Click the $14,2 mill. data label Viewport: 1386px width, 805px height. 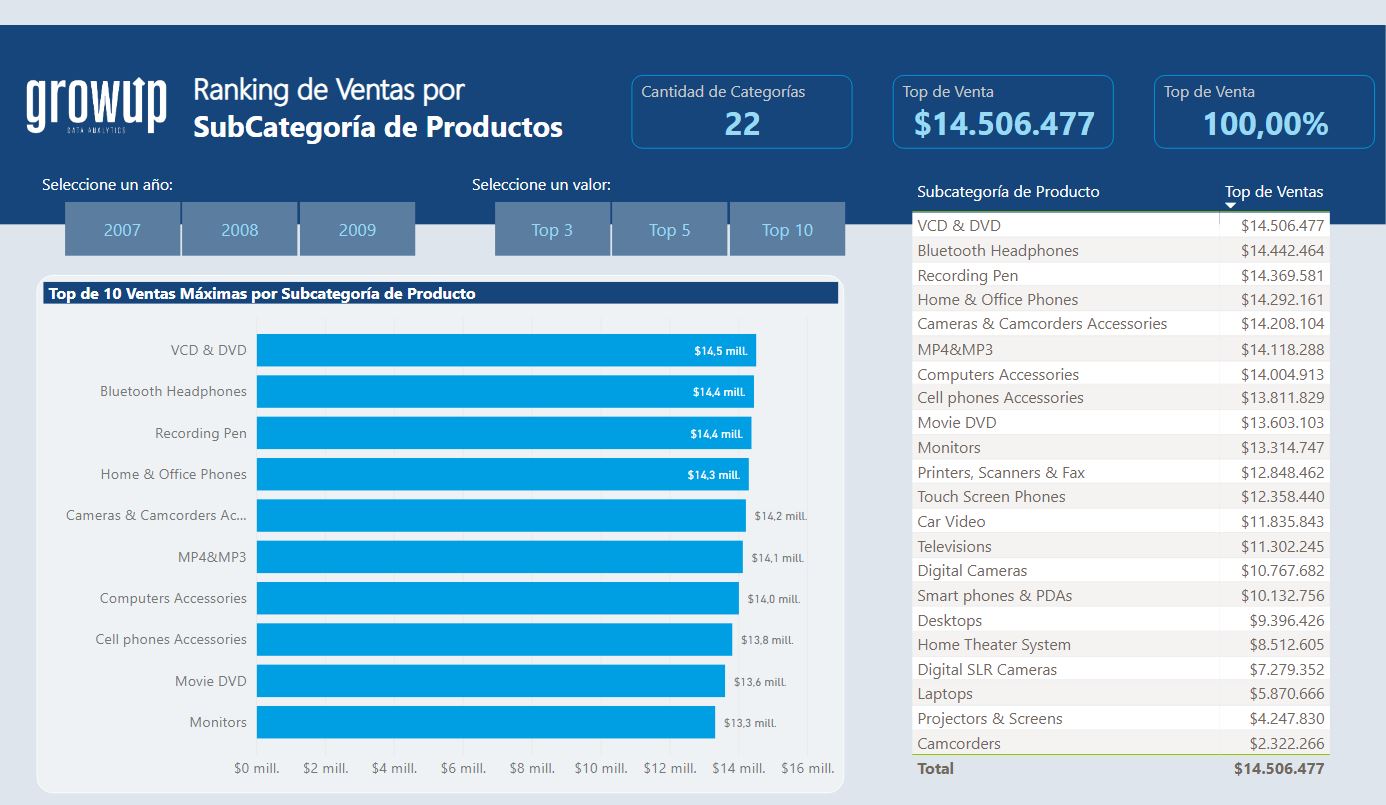click(x=780, y=516)
